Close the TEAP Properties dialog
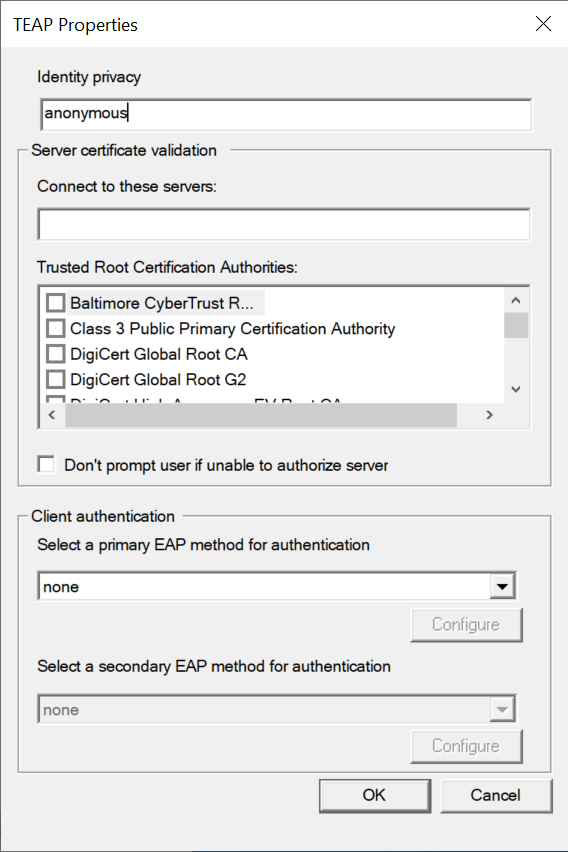Image resolution: width=568 pixels, height=852 pixels. [544, 23]
